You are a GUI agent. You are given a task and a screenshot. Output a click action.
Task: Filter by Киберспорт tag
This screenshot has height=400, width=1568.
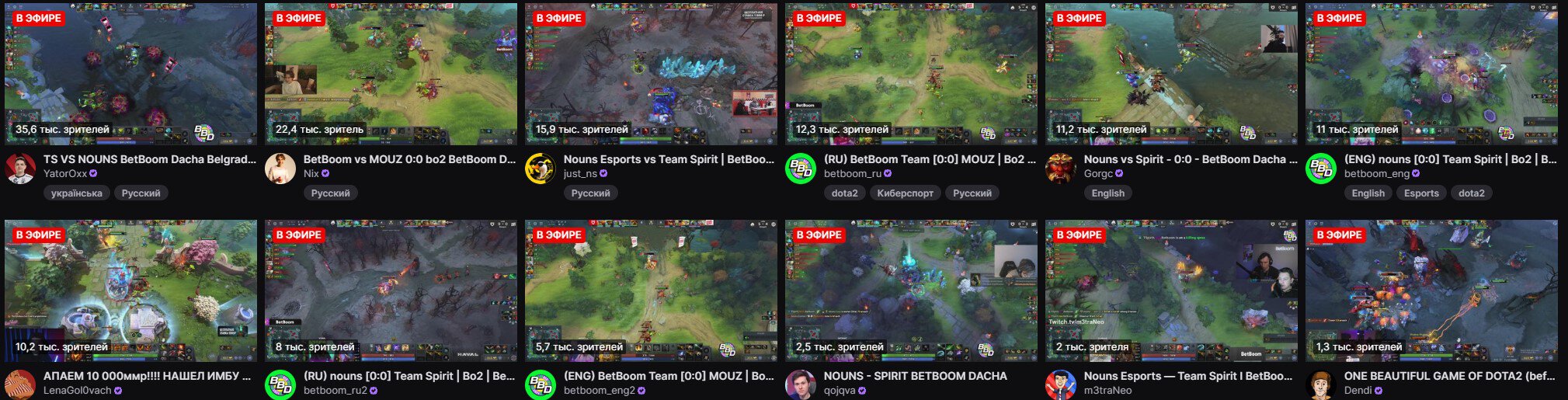click(x=906, y=193)
